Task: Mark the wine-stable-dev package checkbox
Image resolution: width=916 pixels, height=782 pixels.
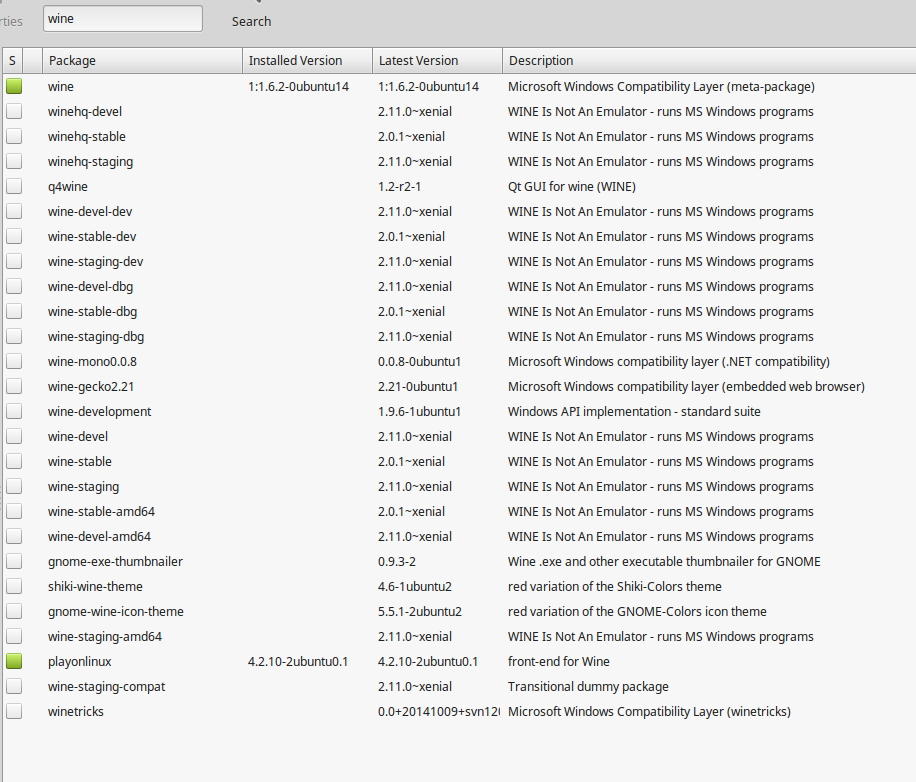Action: [14, 237]
